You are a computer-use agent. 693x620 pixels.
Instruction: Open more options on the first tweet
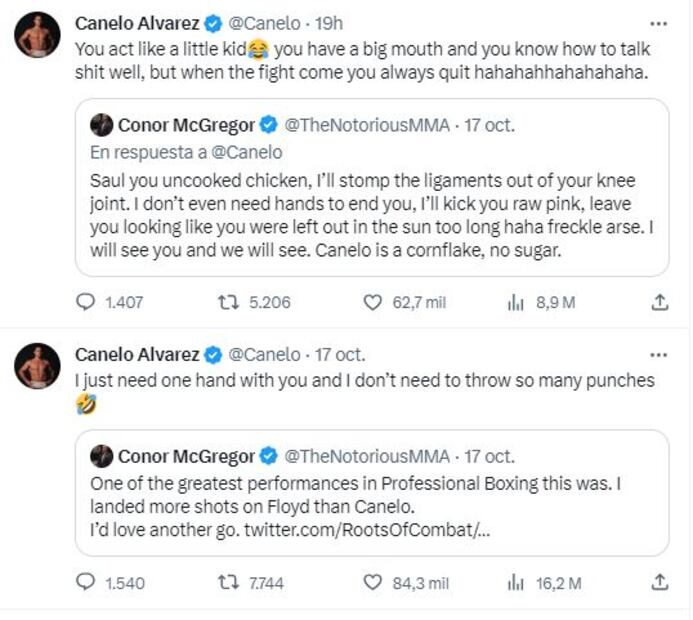click(x=658, y=21)
